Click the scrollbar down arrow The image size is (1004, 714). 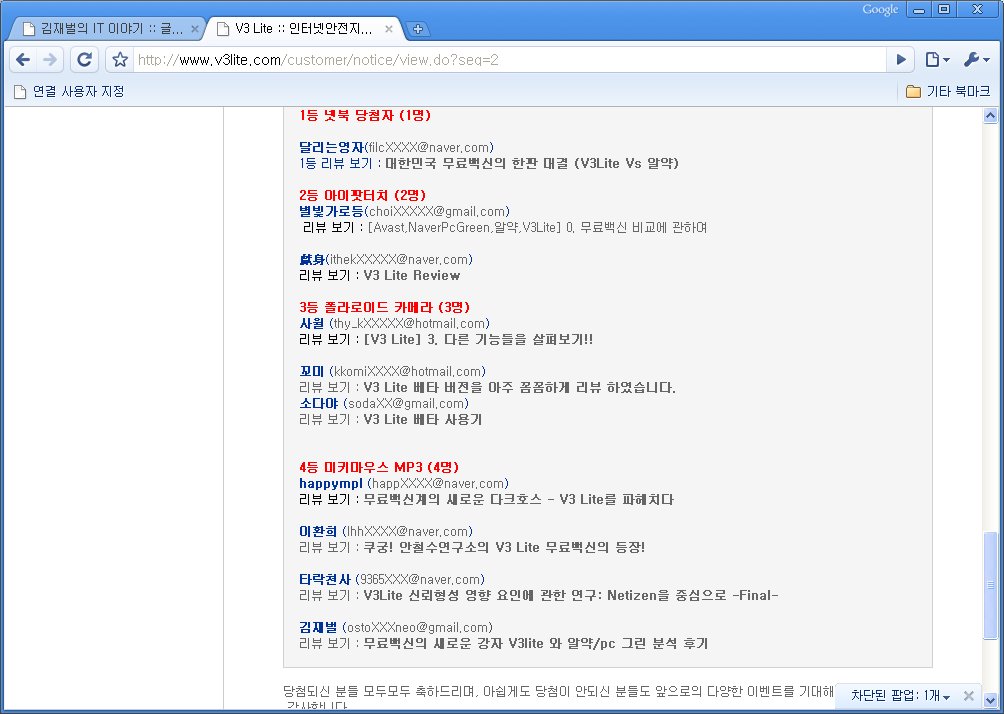pyautogui.click(x=990, y=700)
